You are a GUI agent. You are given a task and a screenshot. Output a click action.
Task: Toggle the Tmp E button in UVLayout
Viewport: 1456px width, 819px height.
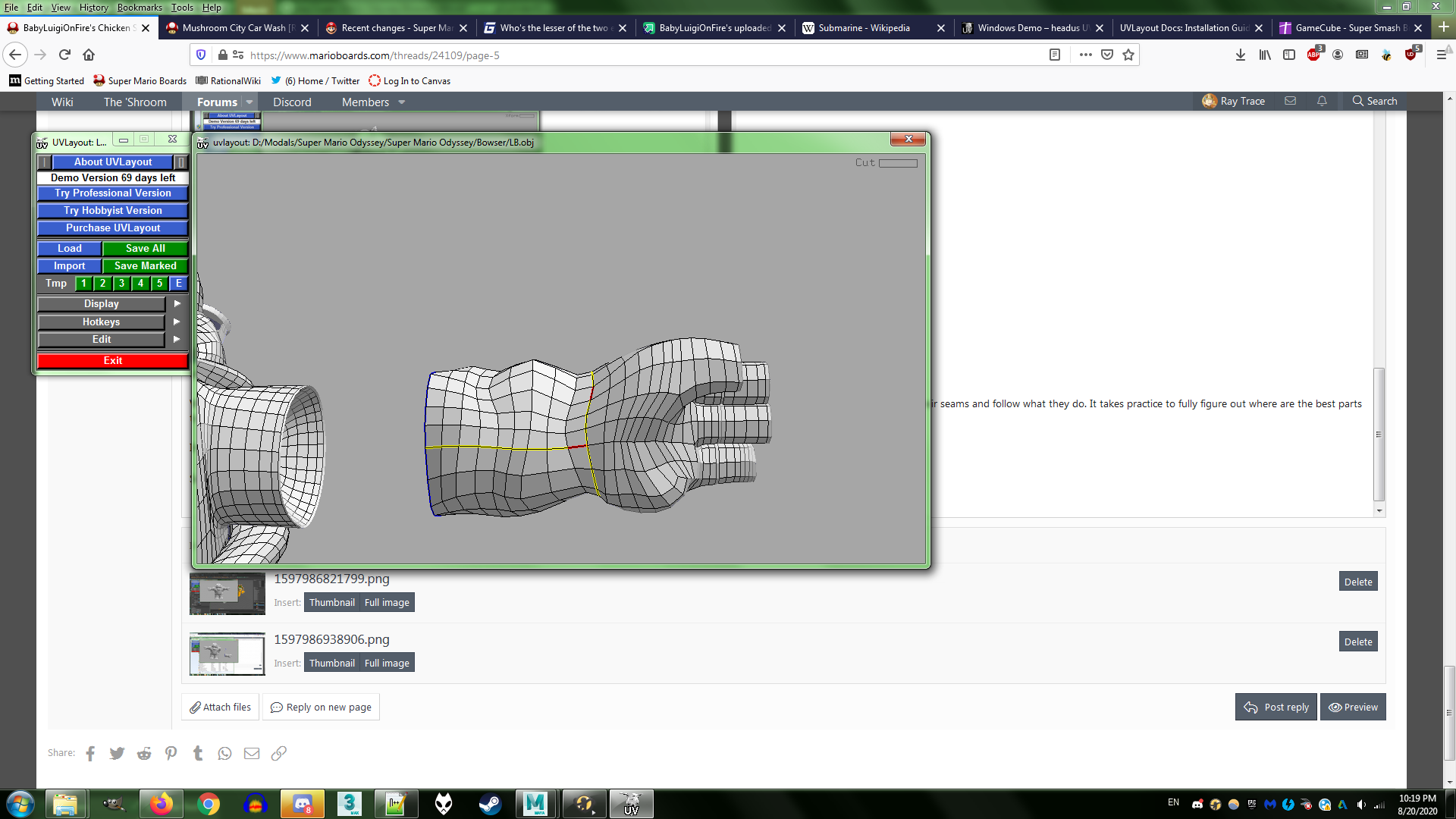(x=179, y=284)
